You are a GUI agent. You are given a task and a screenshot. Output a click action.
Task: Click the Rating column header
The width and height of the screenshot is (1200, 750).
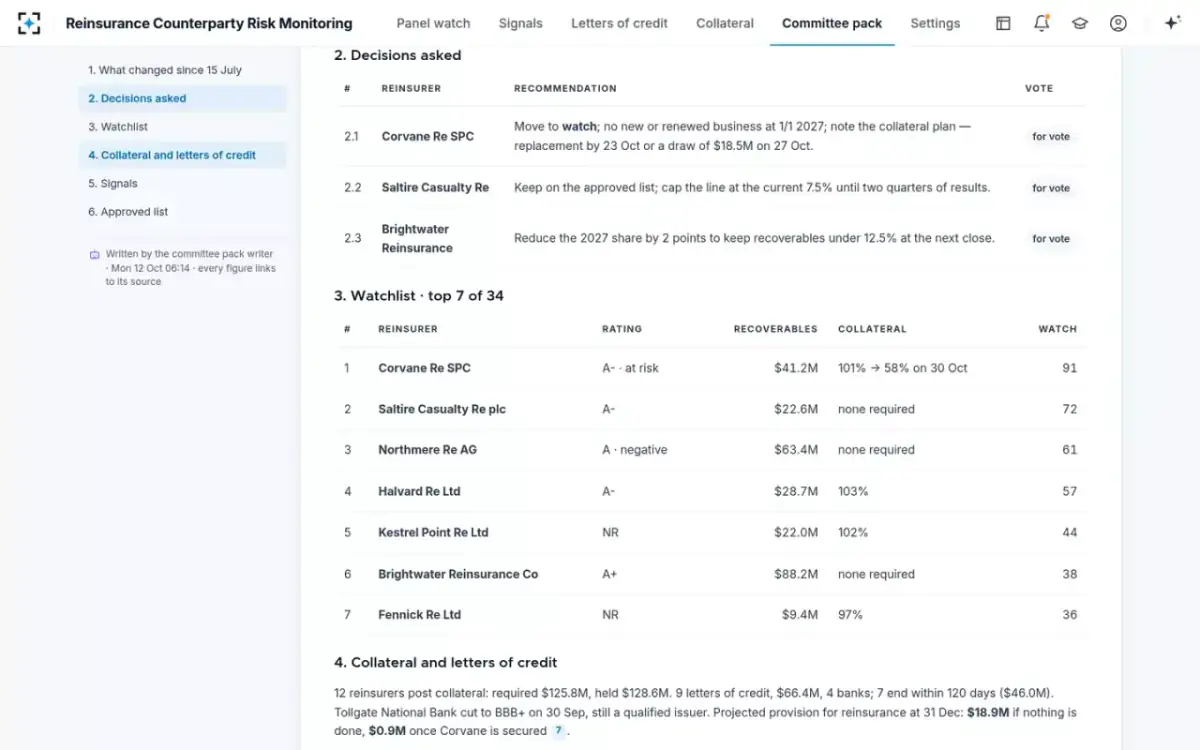point(622,329)
